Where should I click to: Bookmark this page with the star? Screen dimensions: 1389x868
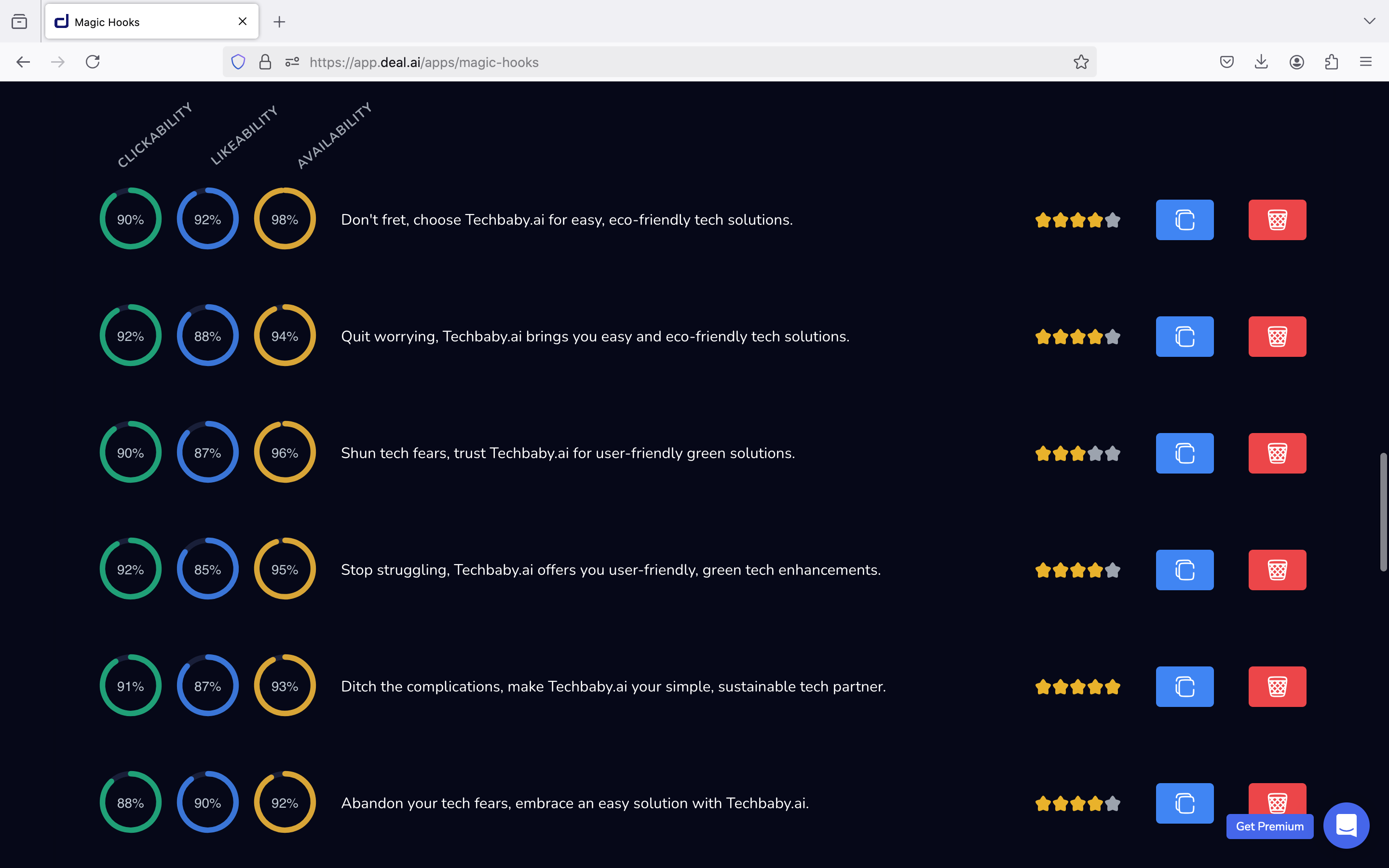(x=1081, y=62)
